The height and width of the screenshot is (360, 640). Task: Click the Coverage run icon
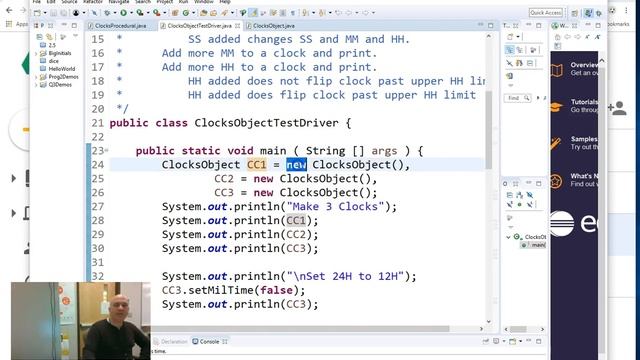[140, 13]
